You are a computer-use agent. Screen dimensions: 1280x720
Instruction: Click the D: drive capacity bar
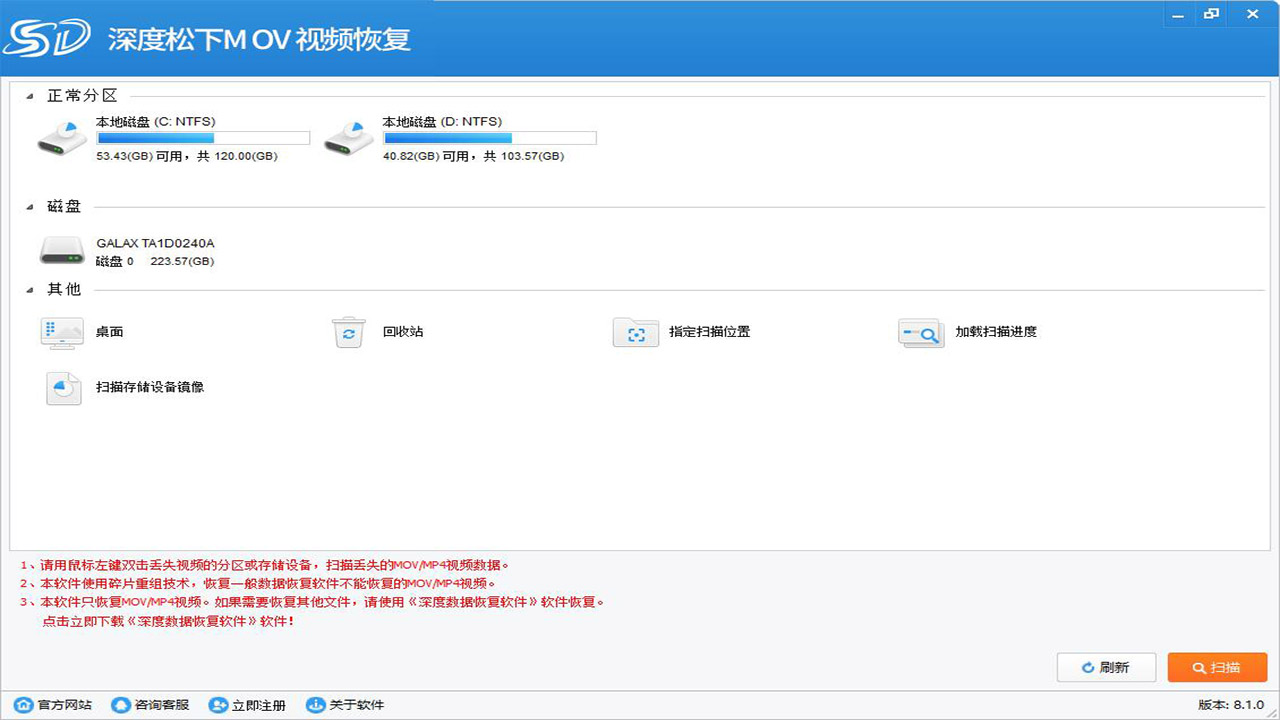(x=490, y=137)
